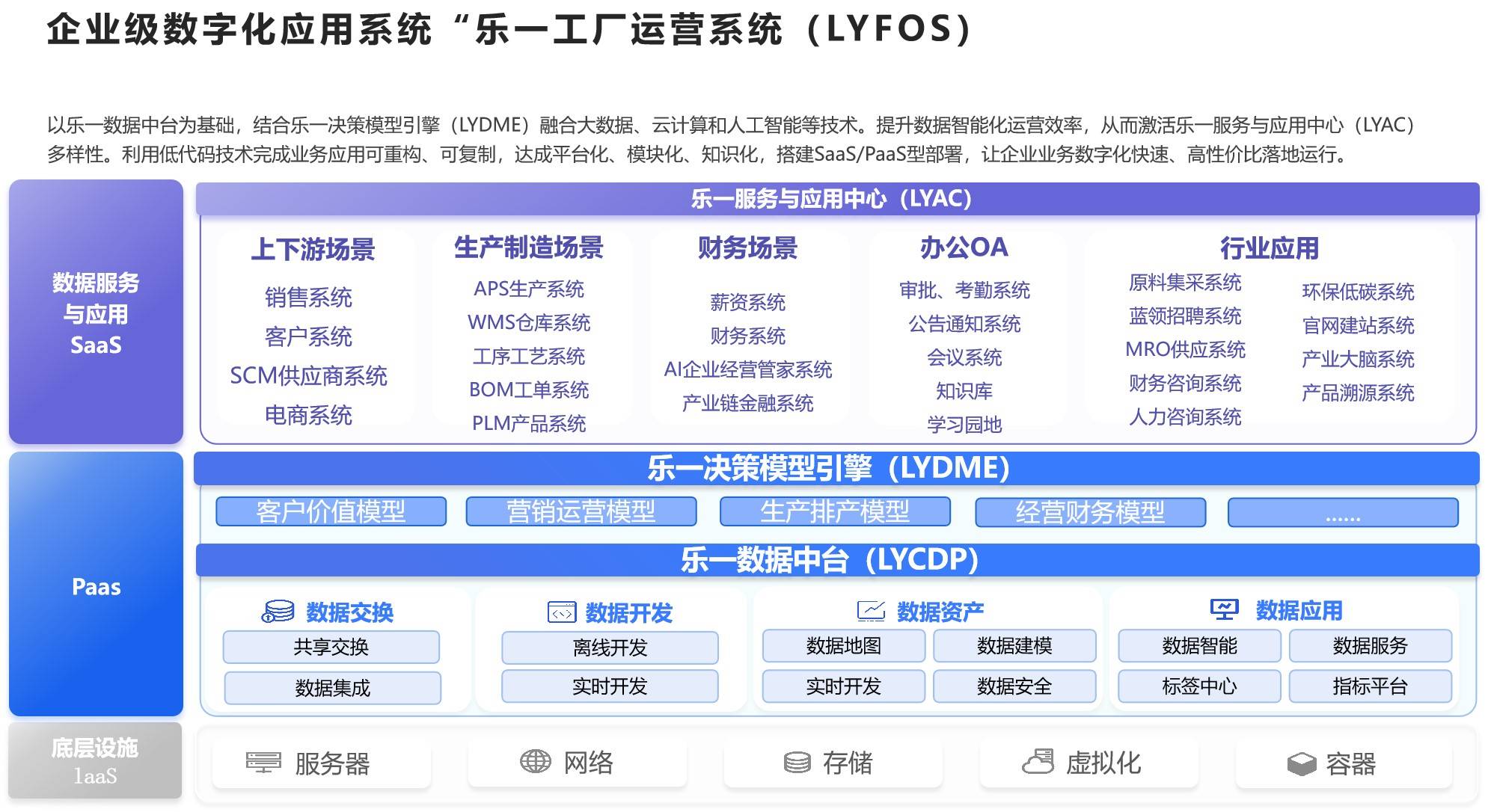
Task: Click the 乐一服务与应用中心（LYAC）header bar
Action: click(837, 199)
